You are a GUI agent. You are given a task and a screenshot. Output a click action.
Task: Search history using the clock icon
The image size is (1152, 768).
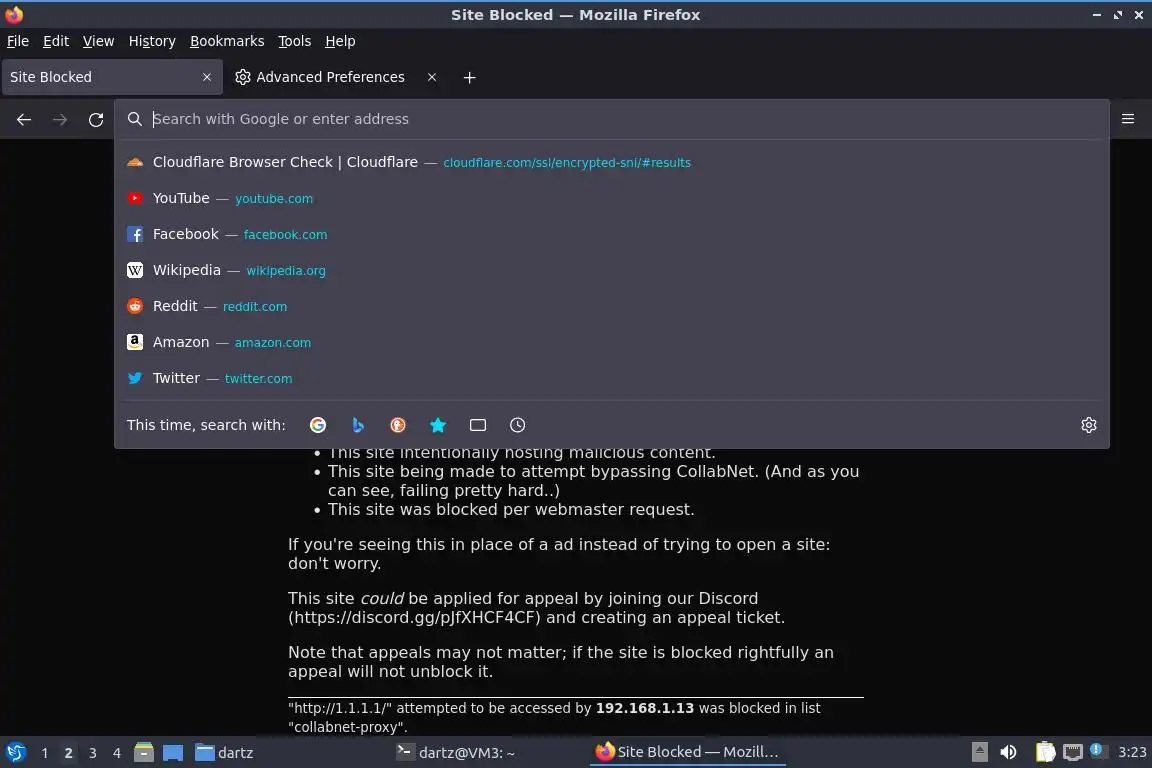(x=517, y=425)
